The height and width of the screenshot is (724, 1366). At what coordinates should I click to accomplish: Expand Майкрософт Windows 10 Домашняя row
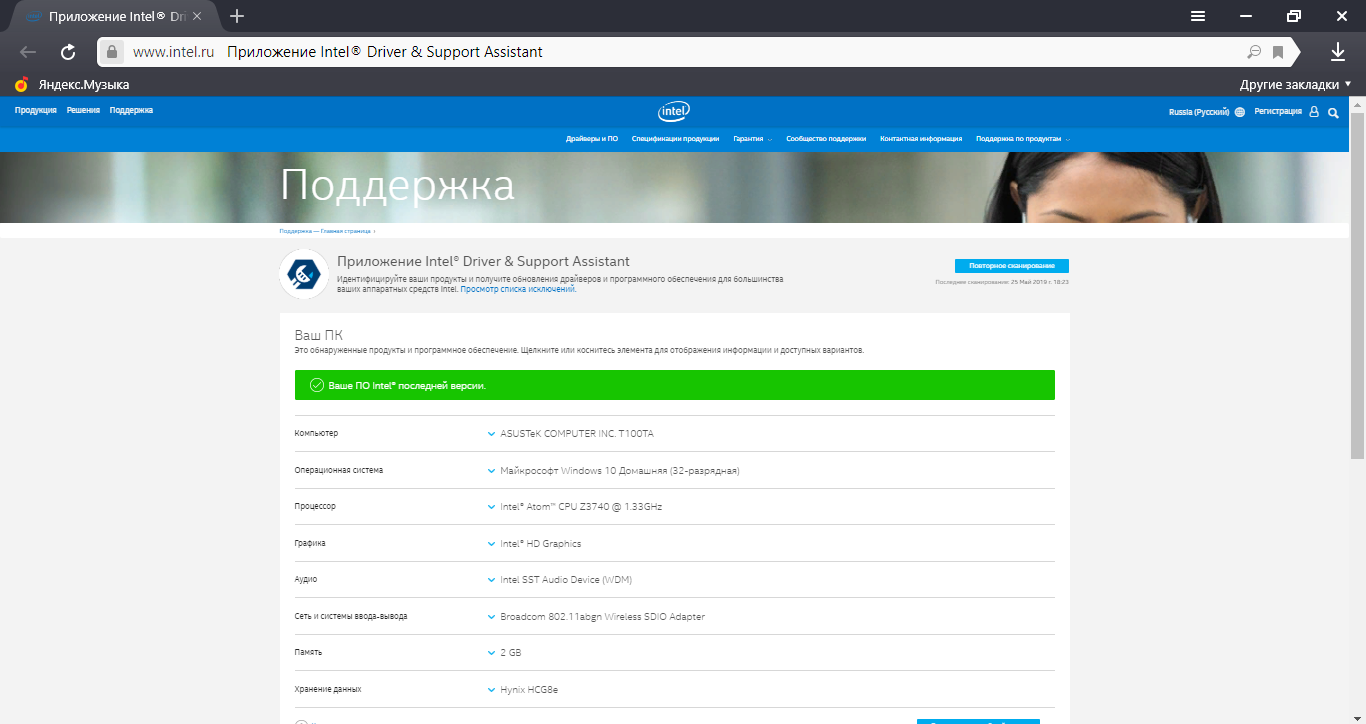point(674,470)
